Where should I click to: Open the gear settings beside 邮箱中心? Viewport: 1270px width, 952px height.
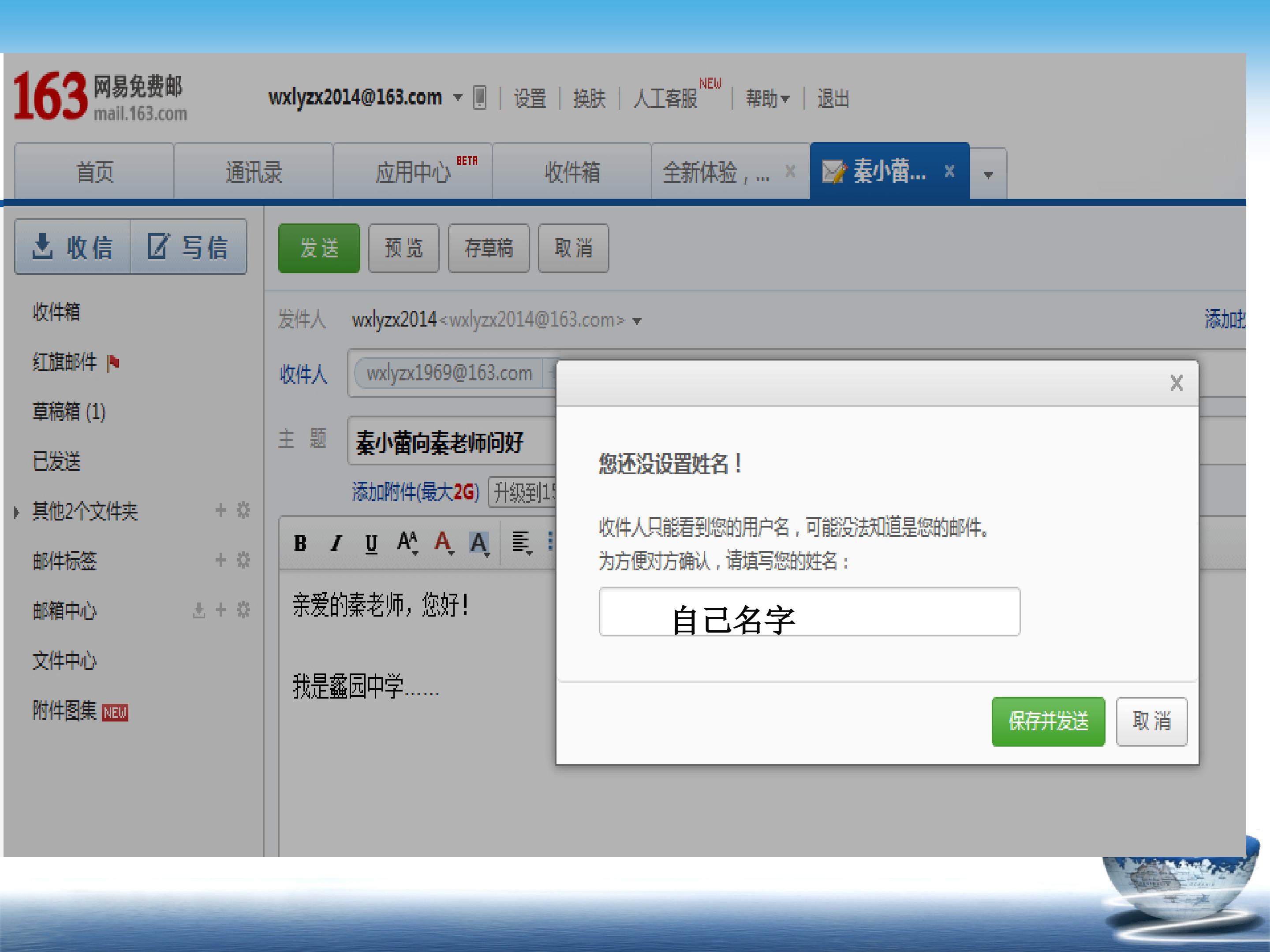pyautogui.click(x=243, y=610)
